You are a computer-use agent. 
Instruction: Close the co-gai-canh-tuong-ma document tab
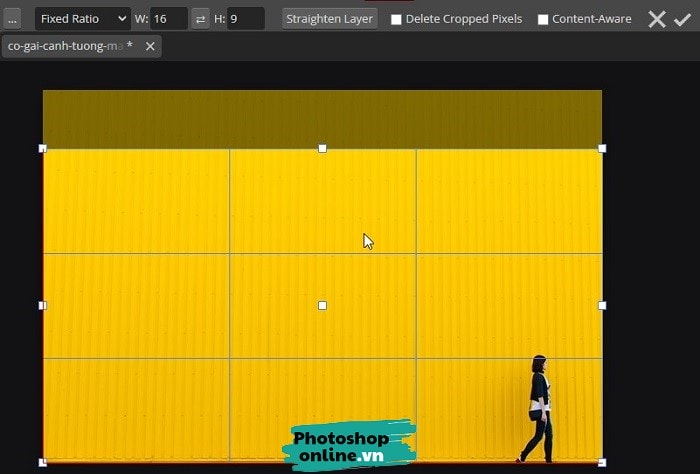point(150,46)
